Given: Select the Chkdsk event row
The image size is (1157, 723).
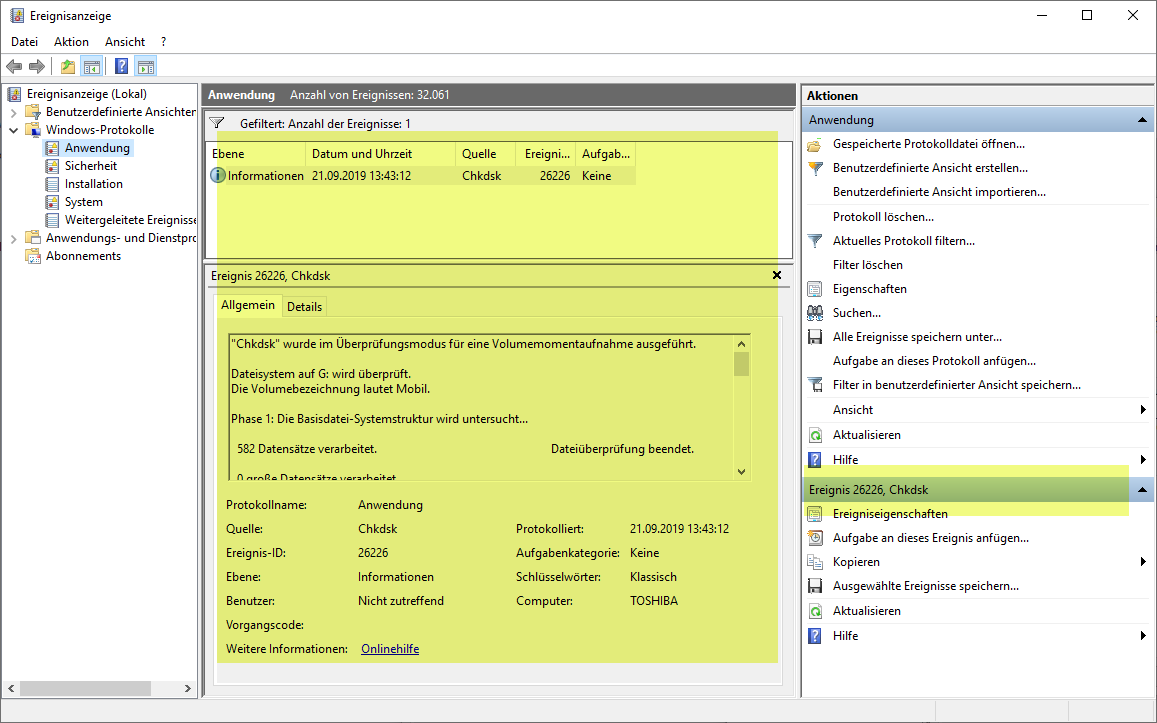Looking at the screenshot, I should coord(420,176).
